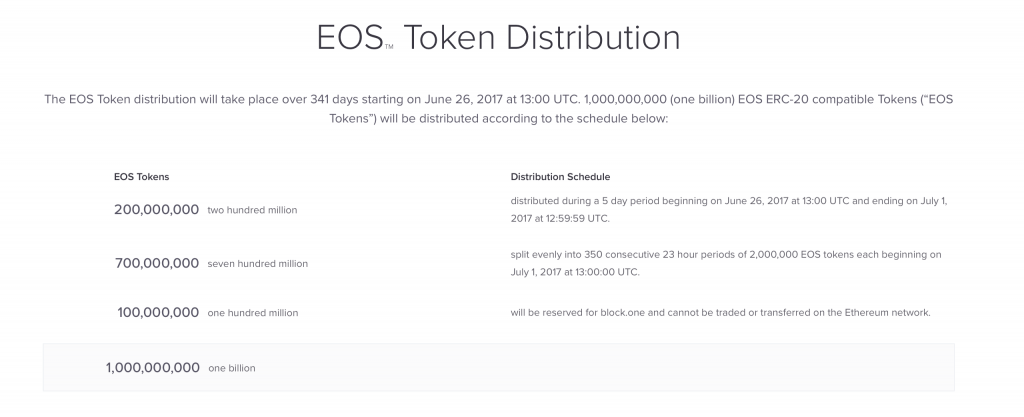
Task: Select the introductory distribution paragraph text
Action: point(498,109)
